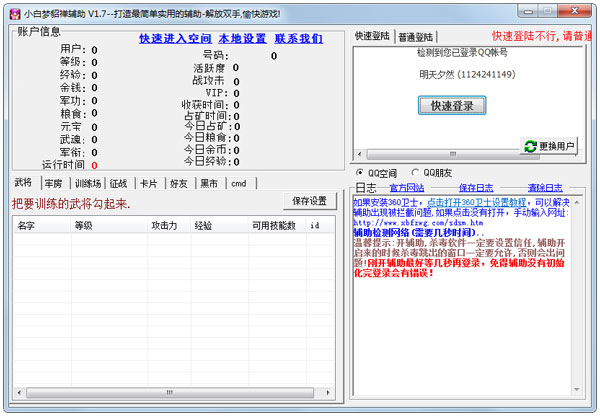This screenshot has width=600, height=416.
Task: Click the 保存日志 link
Action: [476, 187]
